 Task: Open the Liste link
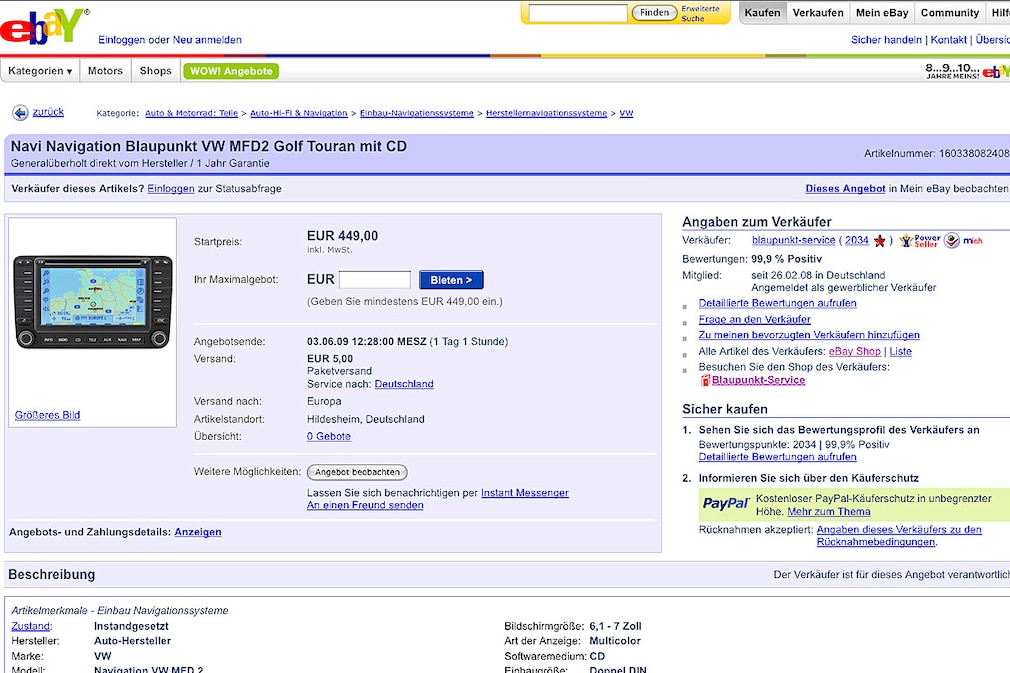point(900,352)
